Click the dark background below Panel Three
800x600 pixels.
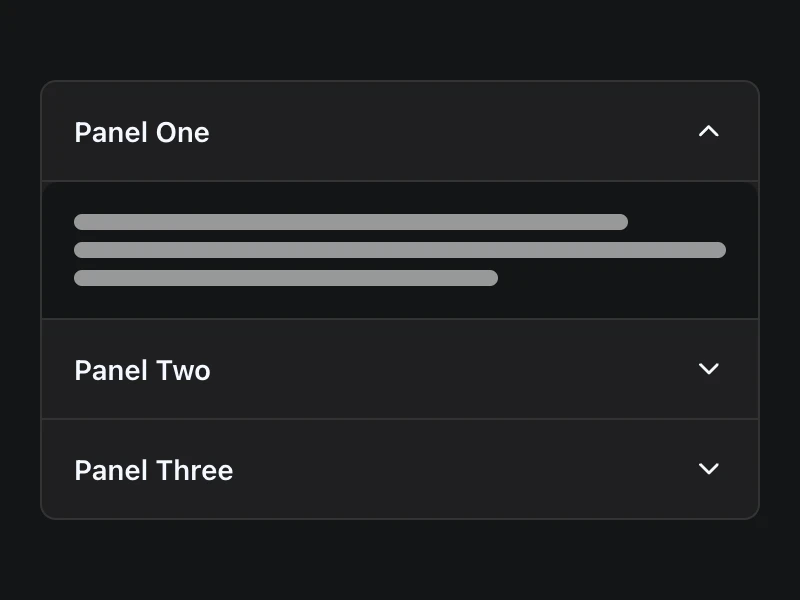[400, 560]
